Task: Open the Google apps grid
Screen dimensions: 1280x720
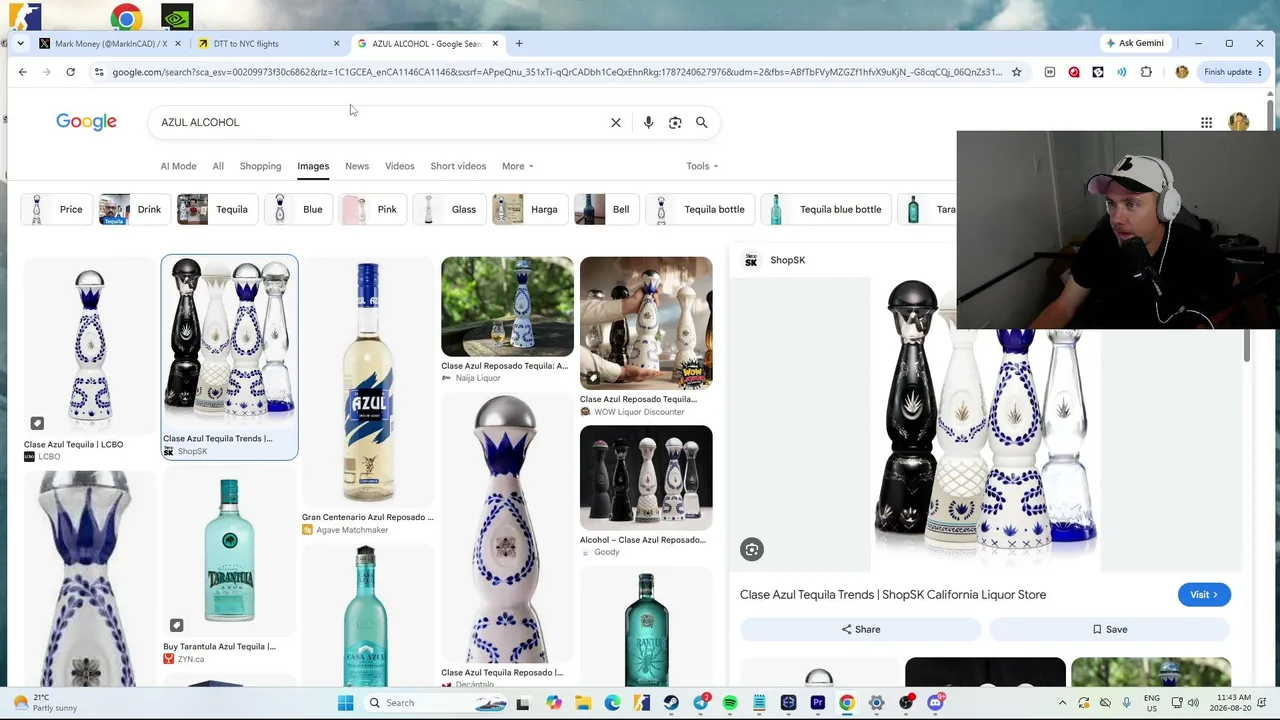Action: (x=1207, y=122)
